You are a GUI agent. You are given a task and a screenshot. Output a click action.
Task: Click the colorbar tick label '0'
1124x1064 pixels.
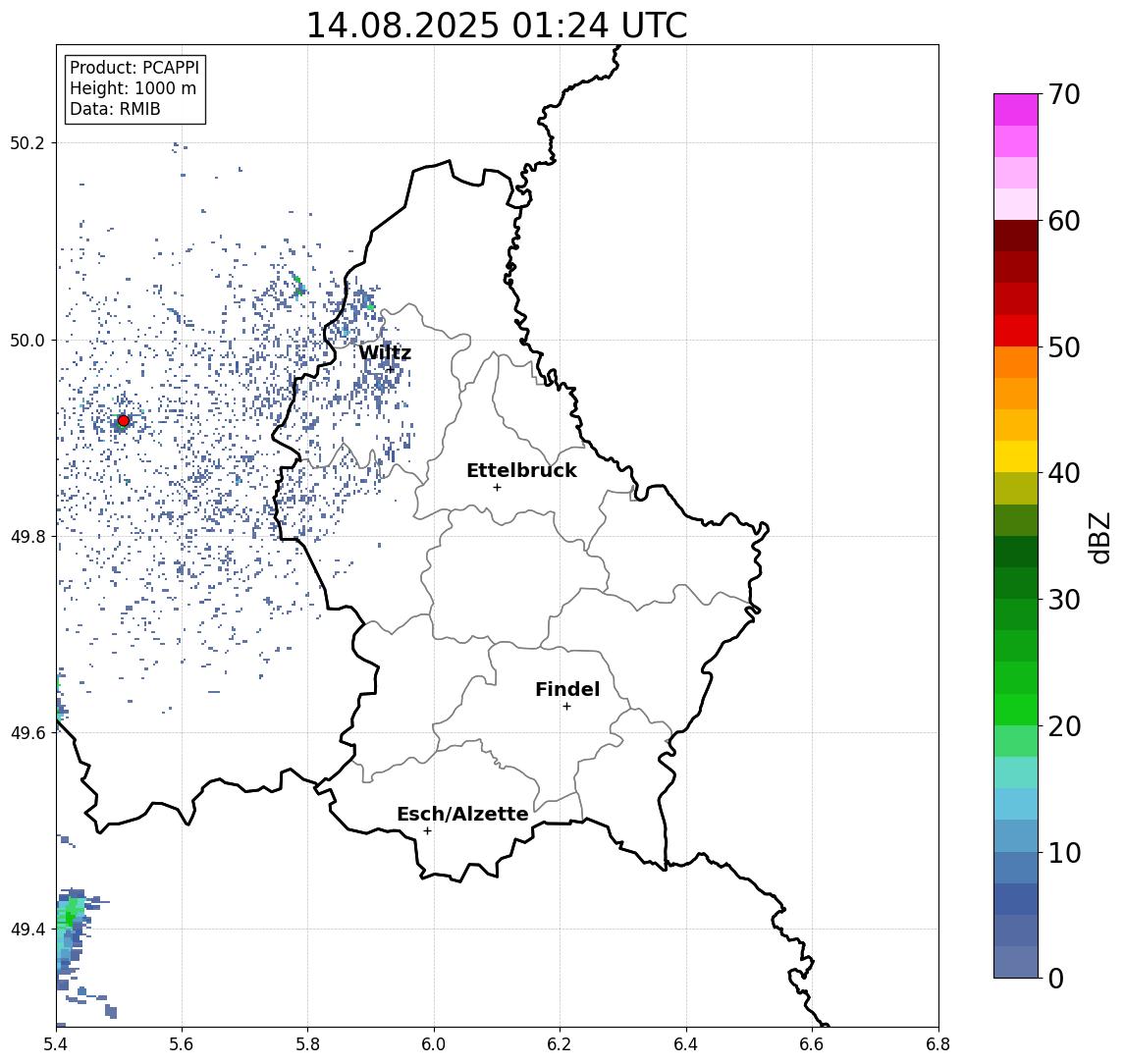click(x=1056, y=978)
